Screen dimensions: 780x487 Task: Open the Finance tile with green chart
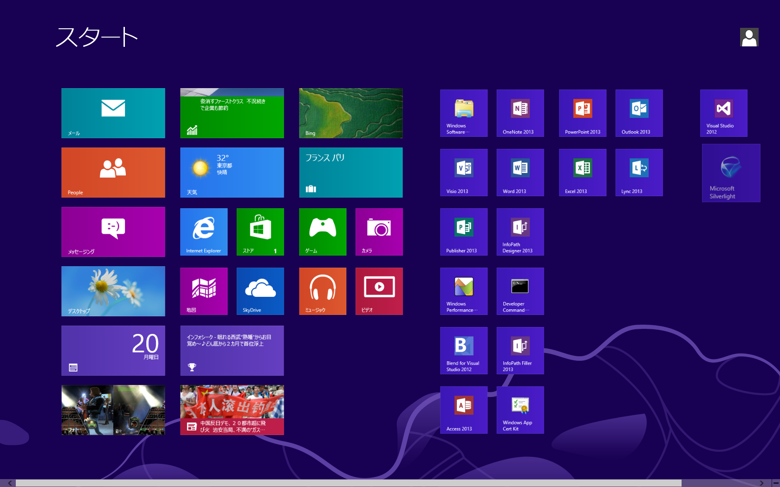pyautogui.click(x=232, y=113)
